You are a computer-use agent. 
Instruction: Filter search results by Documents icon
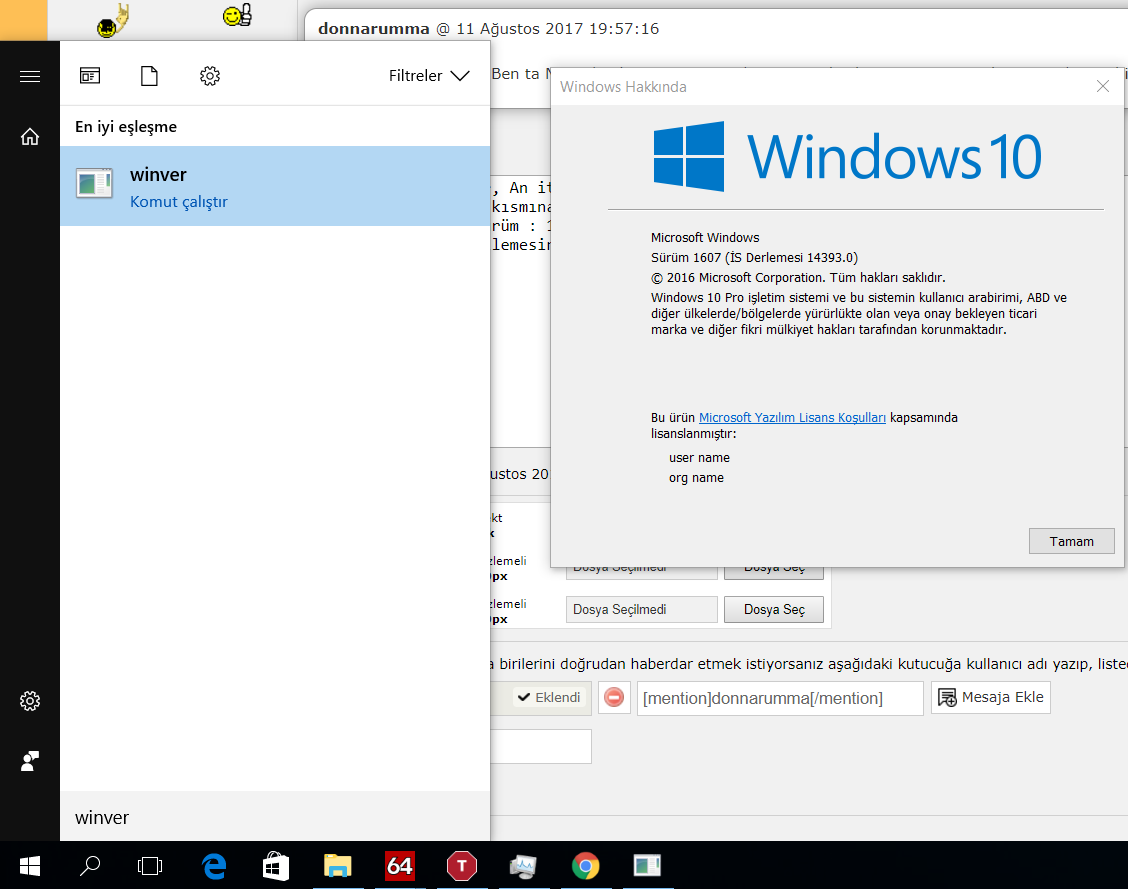click(149, 76)
